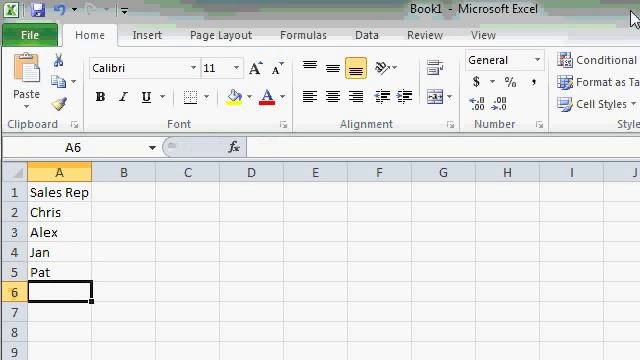Click the Borders icon
The image size is (640, 360).
click(190, 97)
